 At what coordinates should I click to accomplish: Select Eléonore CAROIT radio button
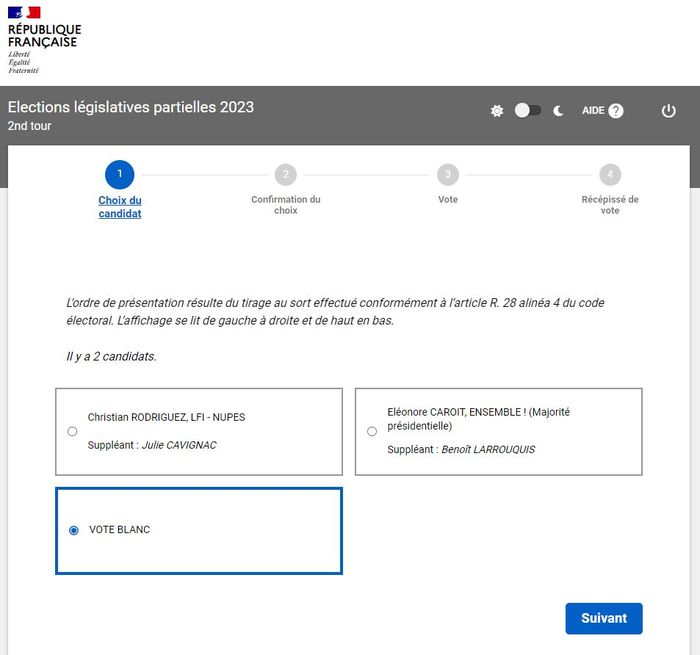372,432
